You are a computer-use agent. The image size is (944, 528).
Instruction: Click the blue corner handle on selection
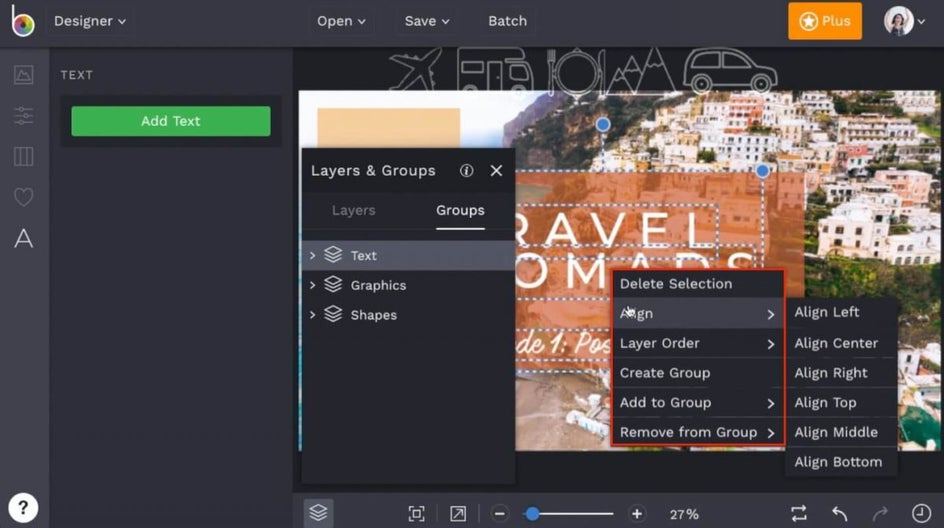tap(762, 170)
